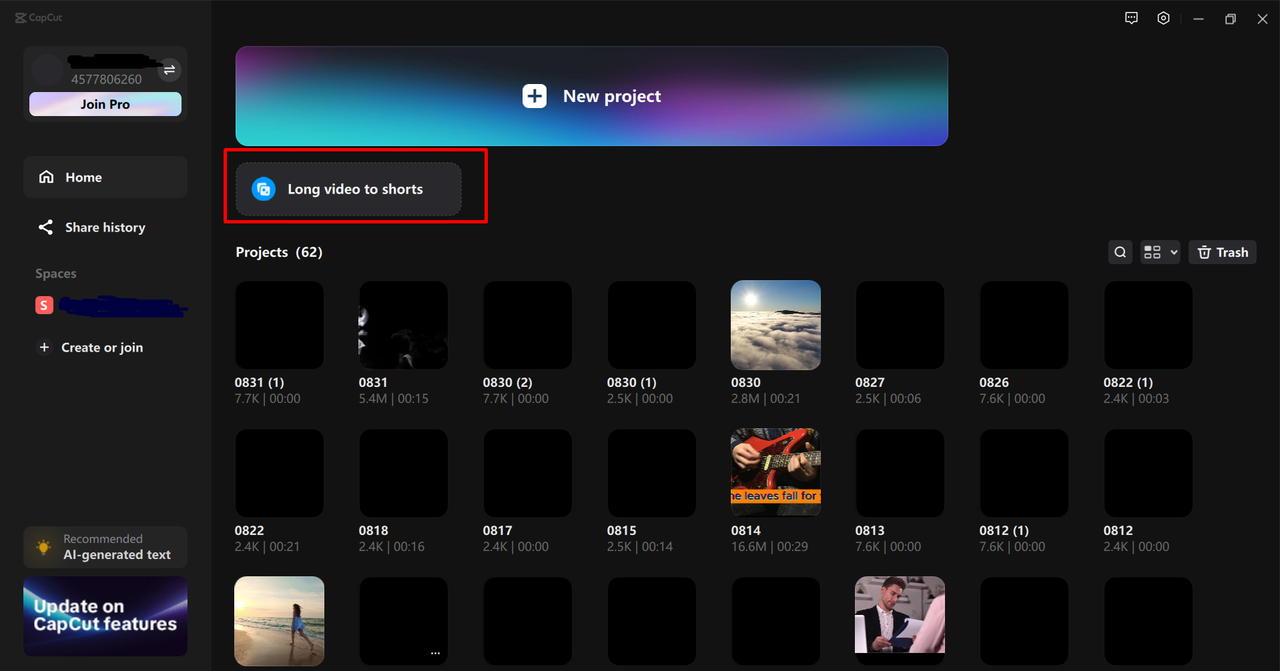Screen dimensions: 1280x671
Task: Click the Spaces label
Action: pos(56,273)
